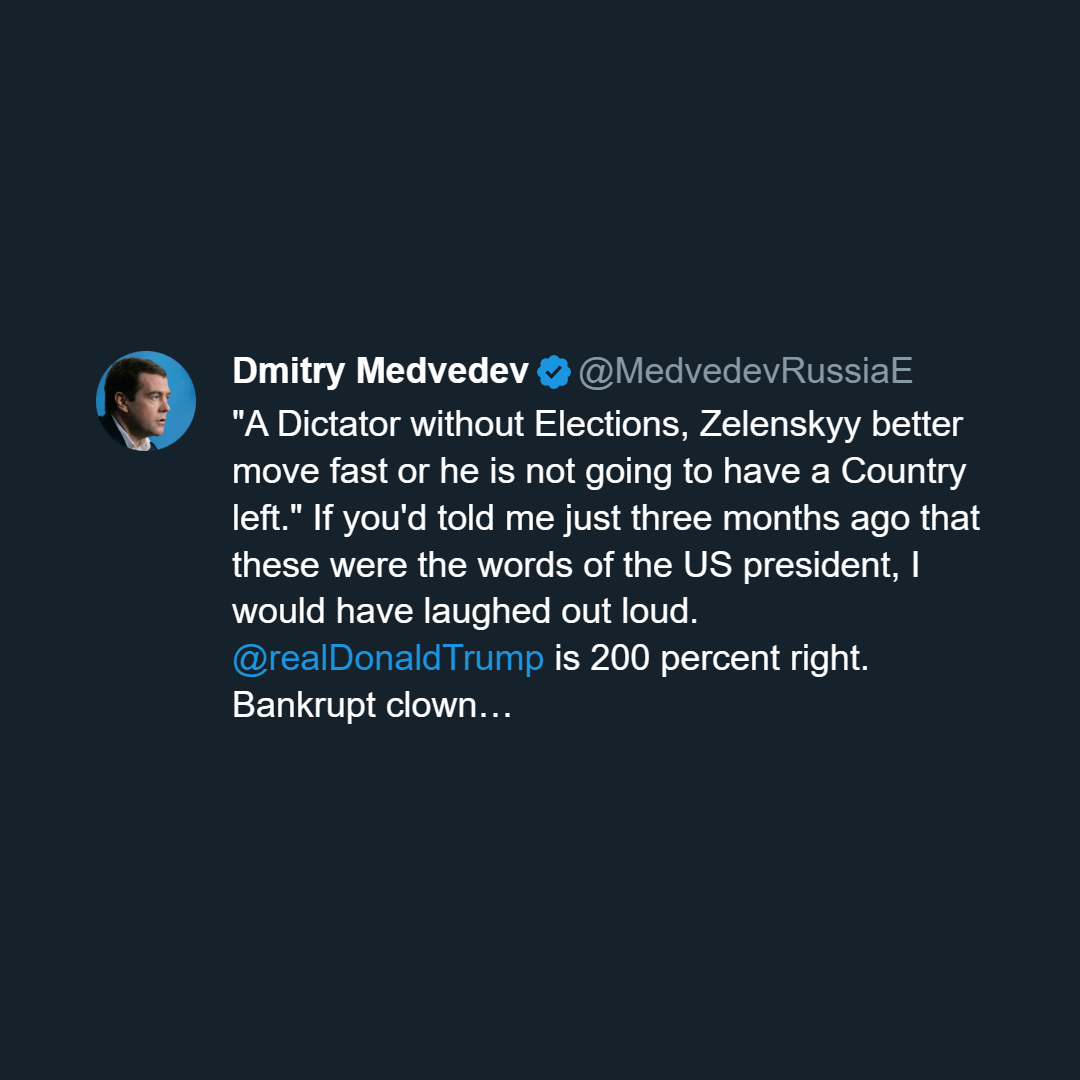
Task: Click the phrase "laughed out loud"
Action: (x=561, y=612)
